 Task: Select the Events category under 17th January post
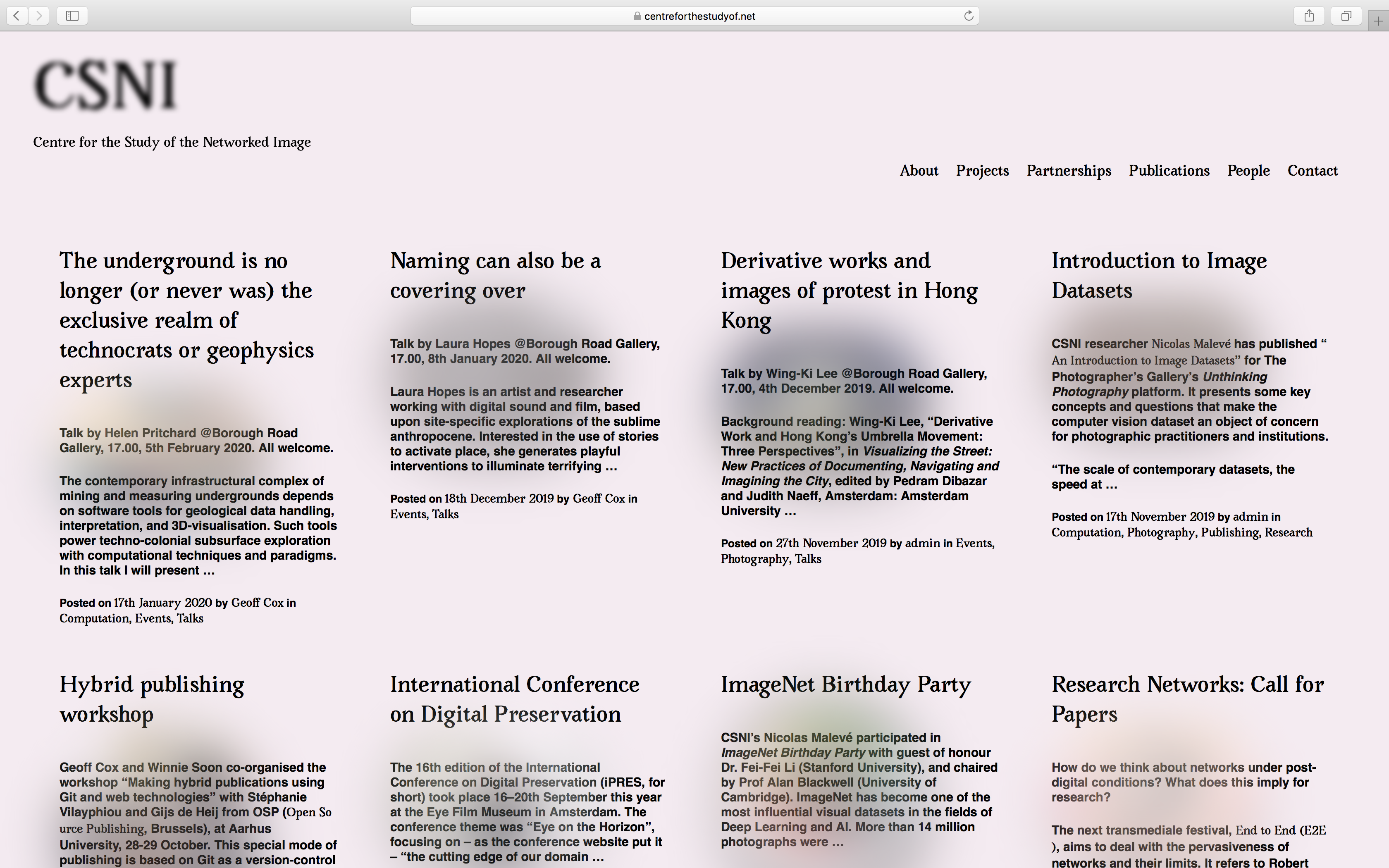[153, 618]
